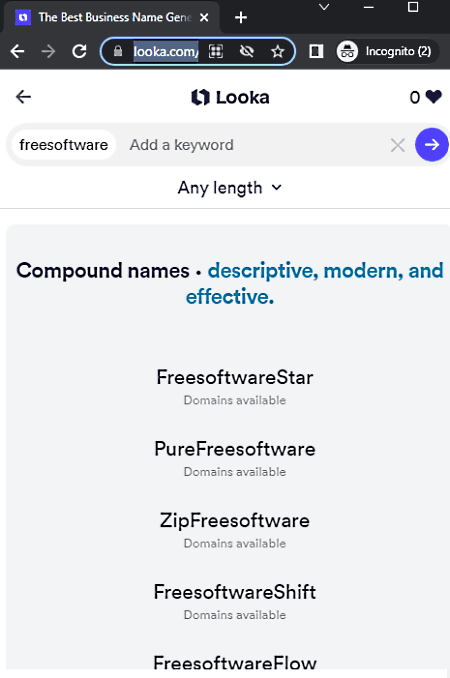This screenshot has width=450, height=678.
Task: Submit keywords with the purple arrow button
Action: (x=431, y=144)
